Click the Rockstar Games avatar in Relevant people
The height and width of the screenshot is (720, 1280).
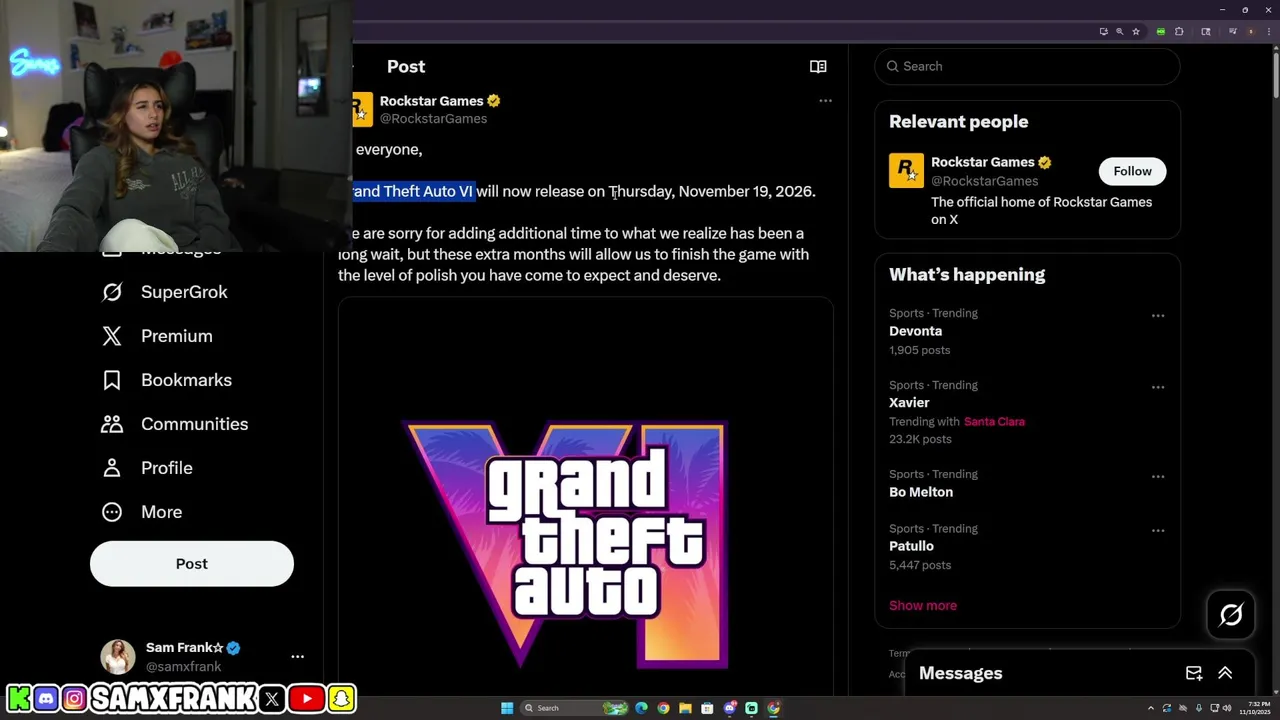point(906,171)
